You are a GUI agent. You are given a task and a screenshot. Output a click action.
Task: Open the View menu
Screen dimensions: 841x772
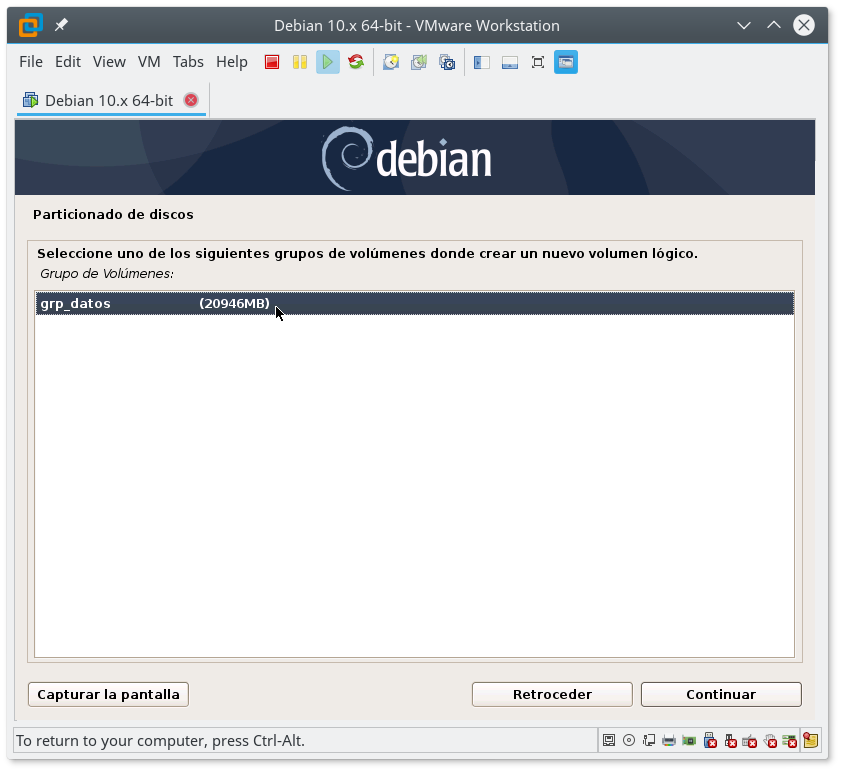109,62
